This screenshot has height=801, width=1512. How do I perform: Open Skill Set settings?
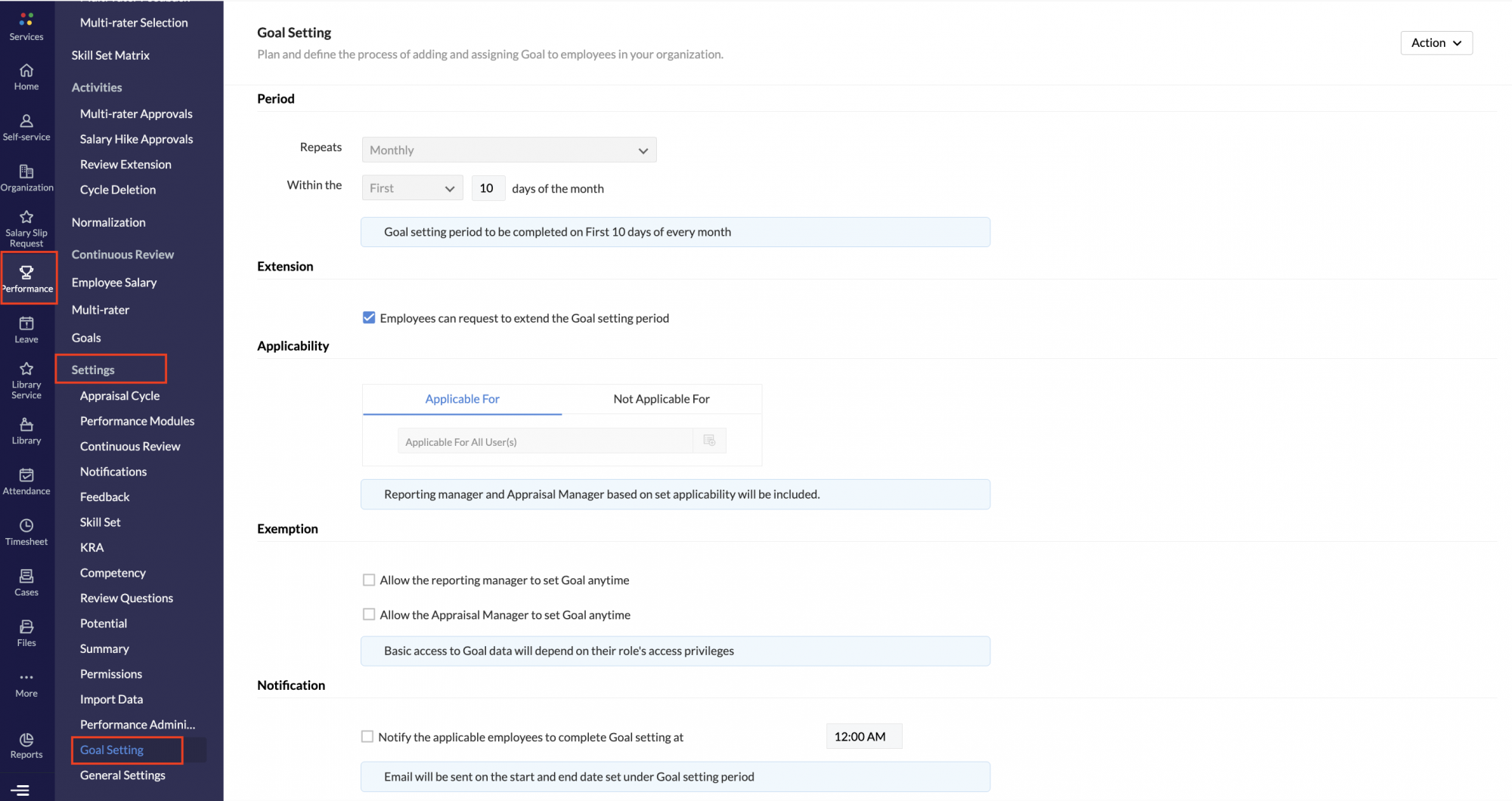tap(100, 522)
